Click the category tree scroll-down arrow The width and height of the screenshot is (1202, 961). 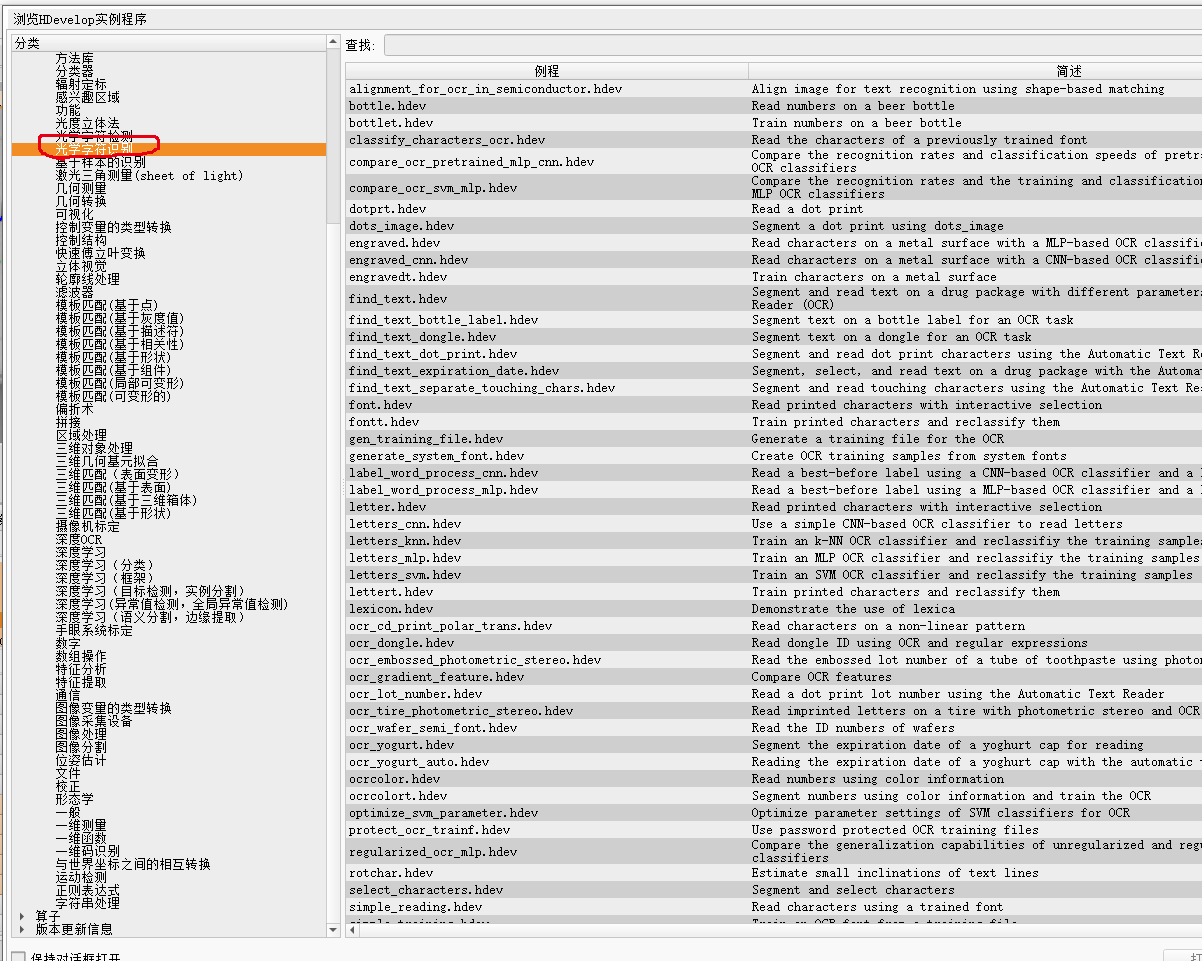pos(333,929)
